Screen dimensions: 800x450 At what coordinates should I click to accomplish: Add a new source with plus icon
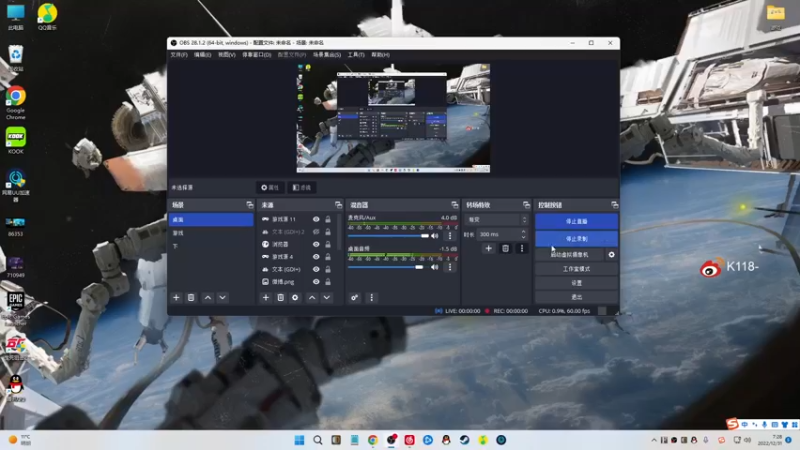coord(265,297)
